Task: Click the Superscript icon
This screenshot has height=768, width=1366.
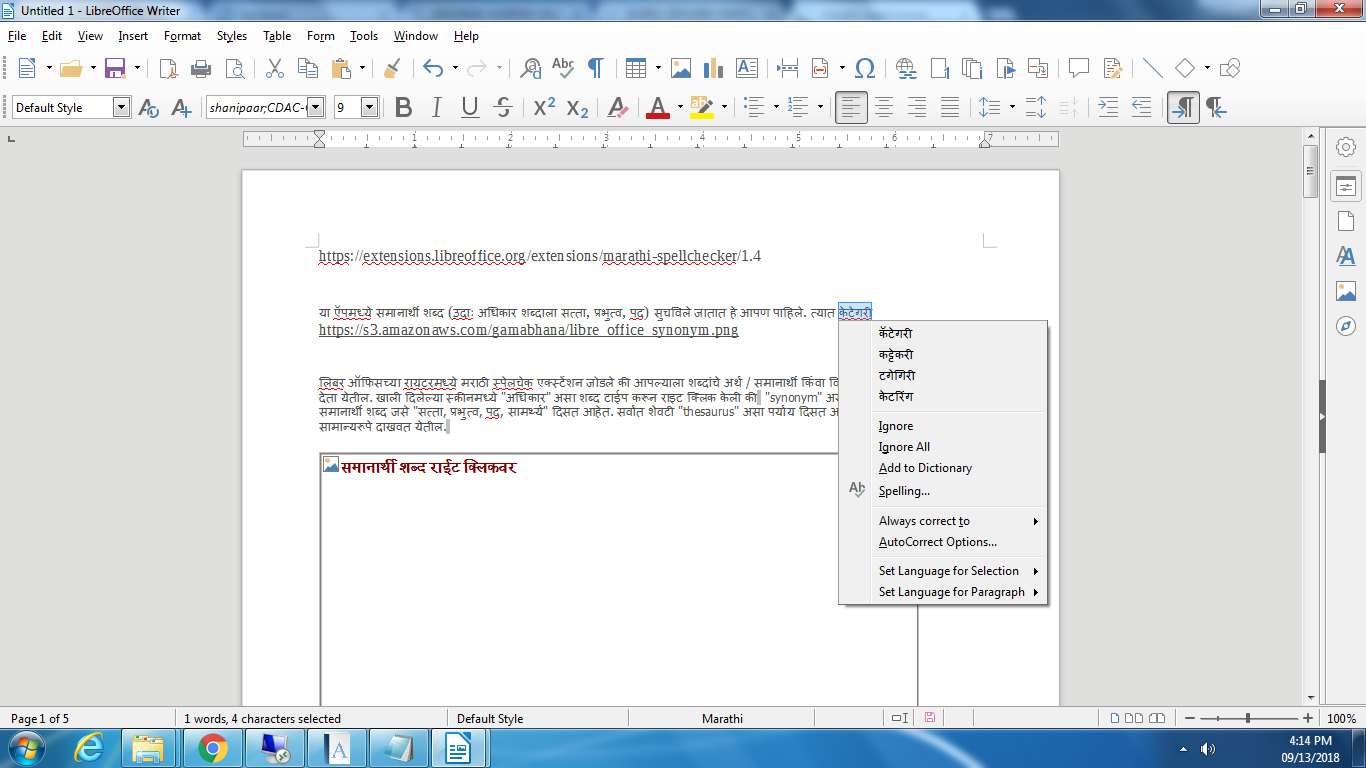Action: (x=544, y=107)
